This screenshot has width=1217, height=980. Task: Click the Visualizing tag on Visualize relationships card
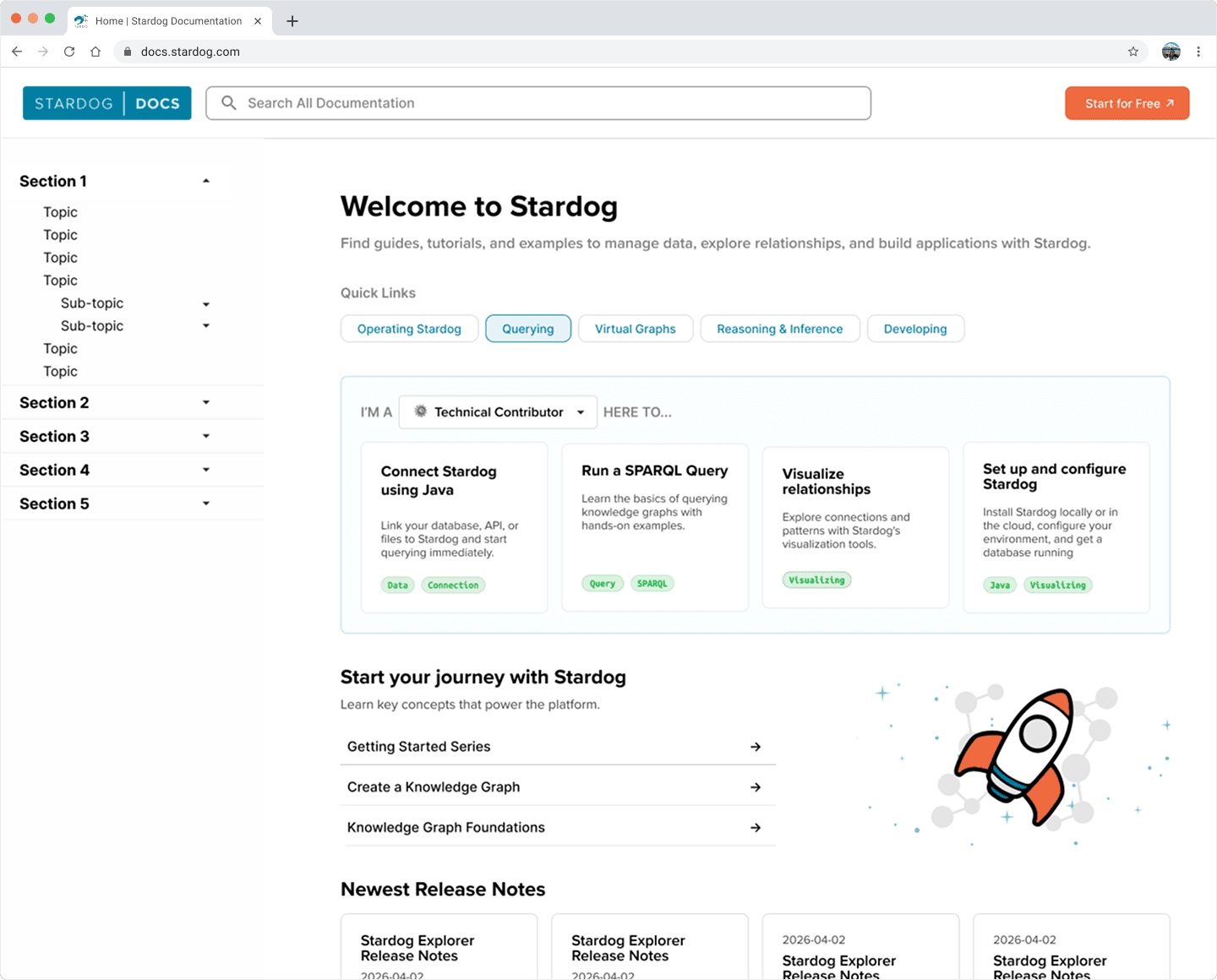[816, 580]
